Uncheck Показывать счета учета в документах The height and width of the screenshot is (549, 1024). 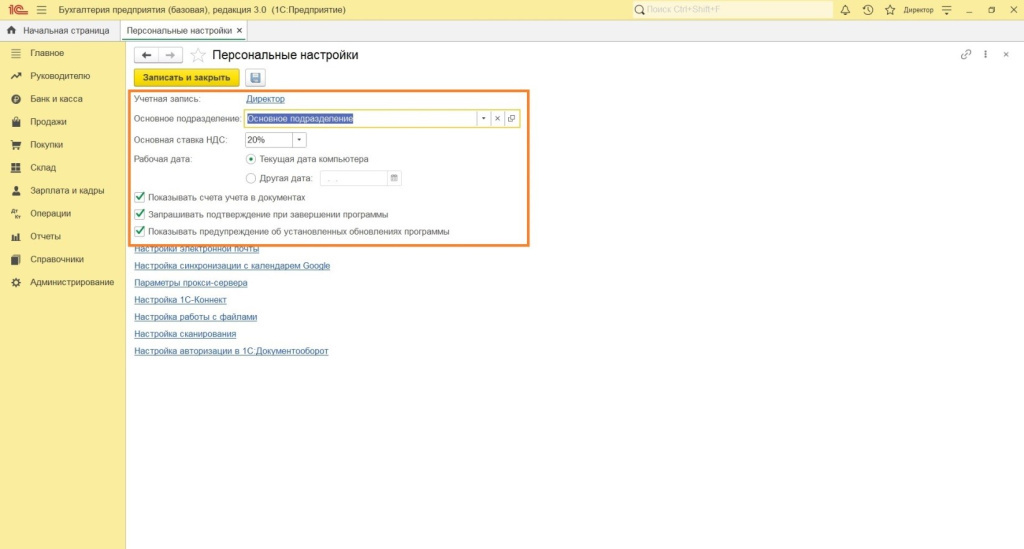[x=140, y=198]
